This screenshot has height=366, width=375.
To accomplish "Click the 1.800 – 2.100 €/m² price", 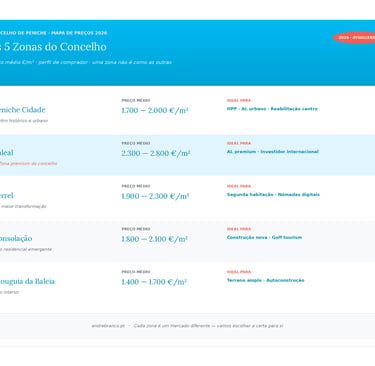I will [154, 239].
